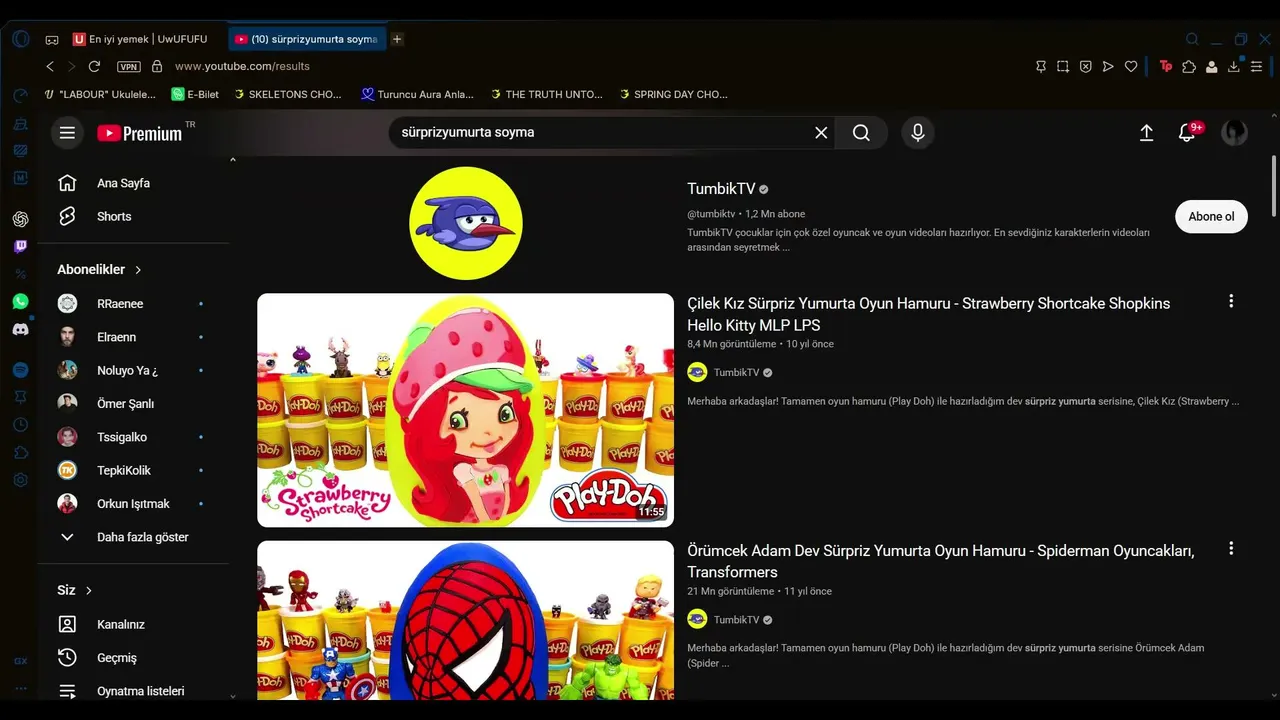This screenshot has height=720, width=1280.
Task: Open the THE TRUTH UNTO... bookmark
Action: [x=546, y=94]
